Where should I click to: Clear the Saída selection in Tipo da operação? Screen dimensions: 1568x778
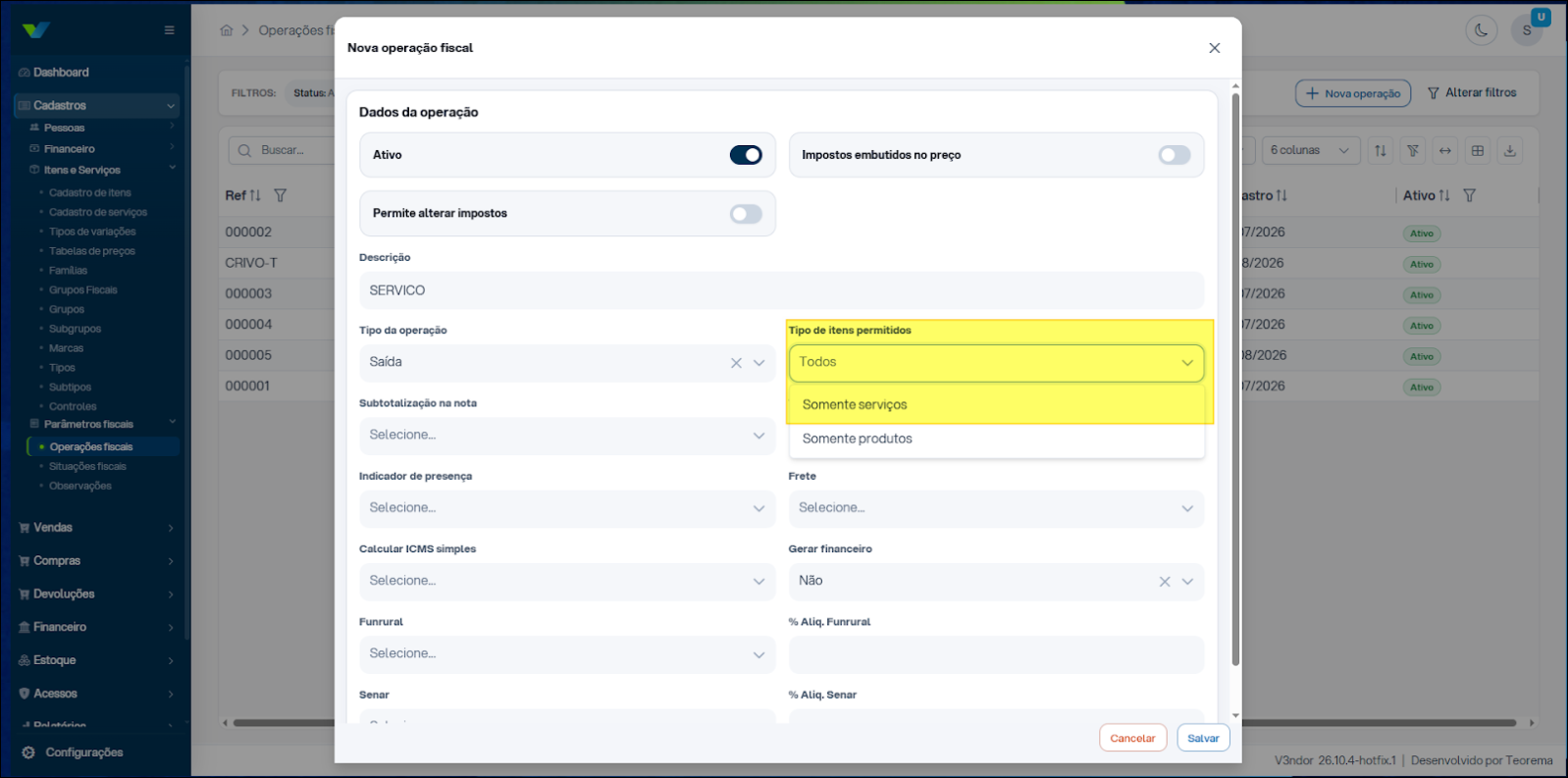pos(736,363)
